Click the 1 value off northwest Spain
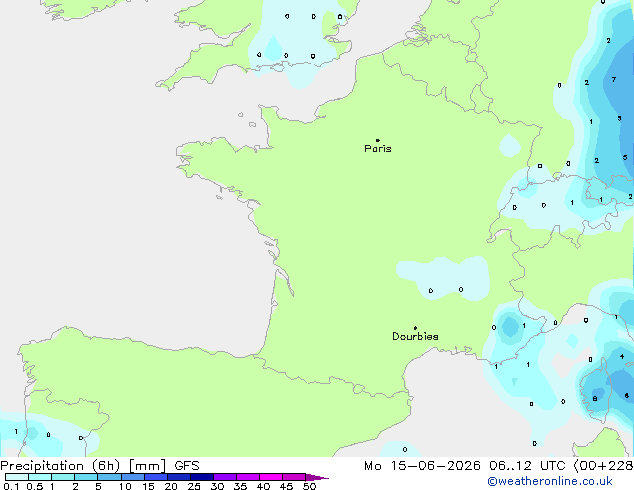This screenshot has width=634, height=490. pos(16,432)
